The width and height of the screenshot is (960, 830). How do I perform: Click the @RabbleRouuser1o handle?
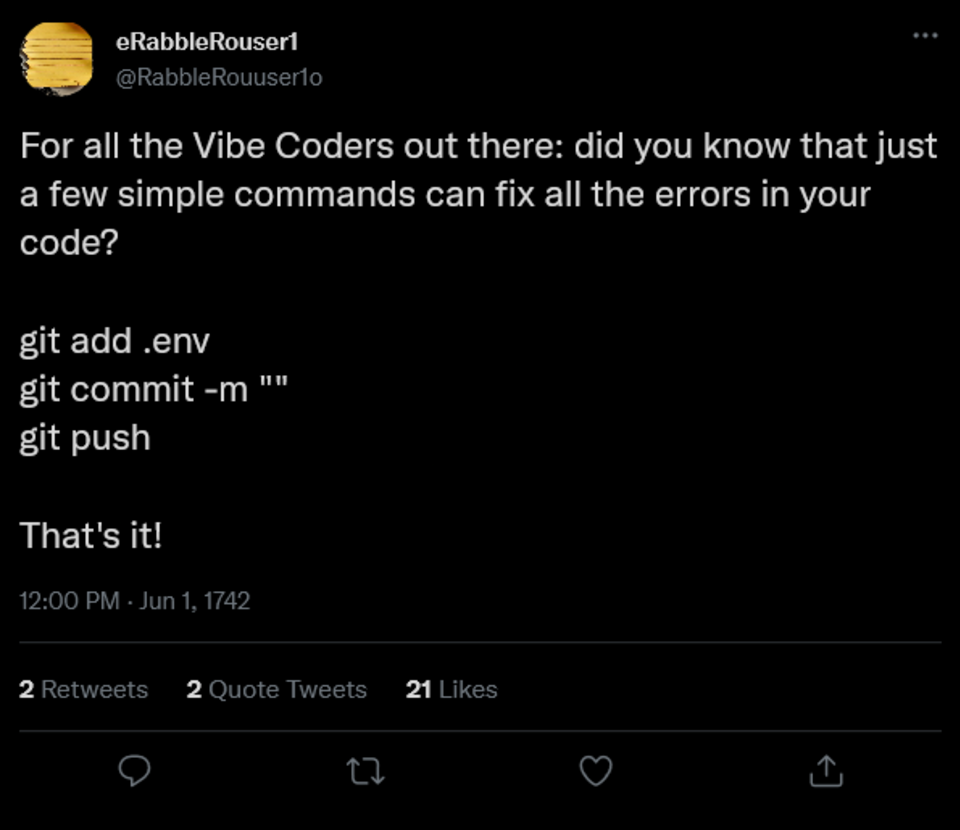coord(220,77)
